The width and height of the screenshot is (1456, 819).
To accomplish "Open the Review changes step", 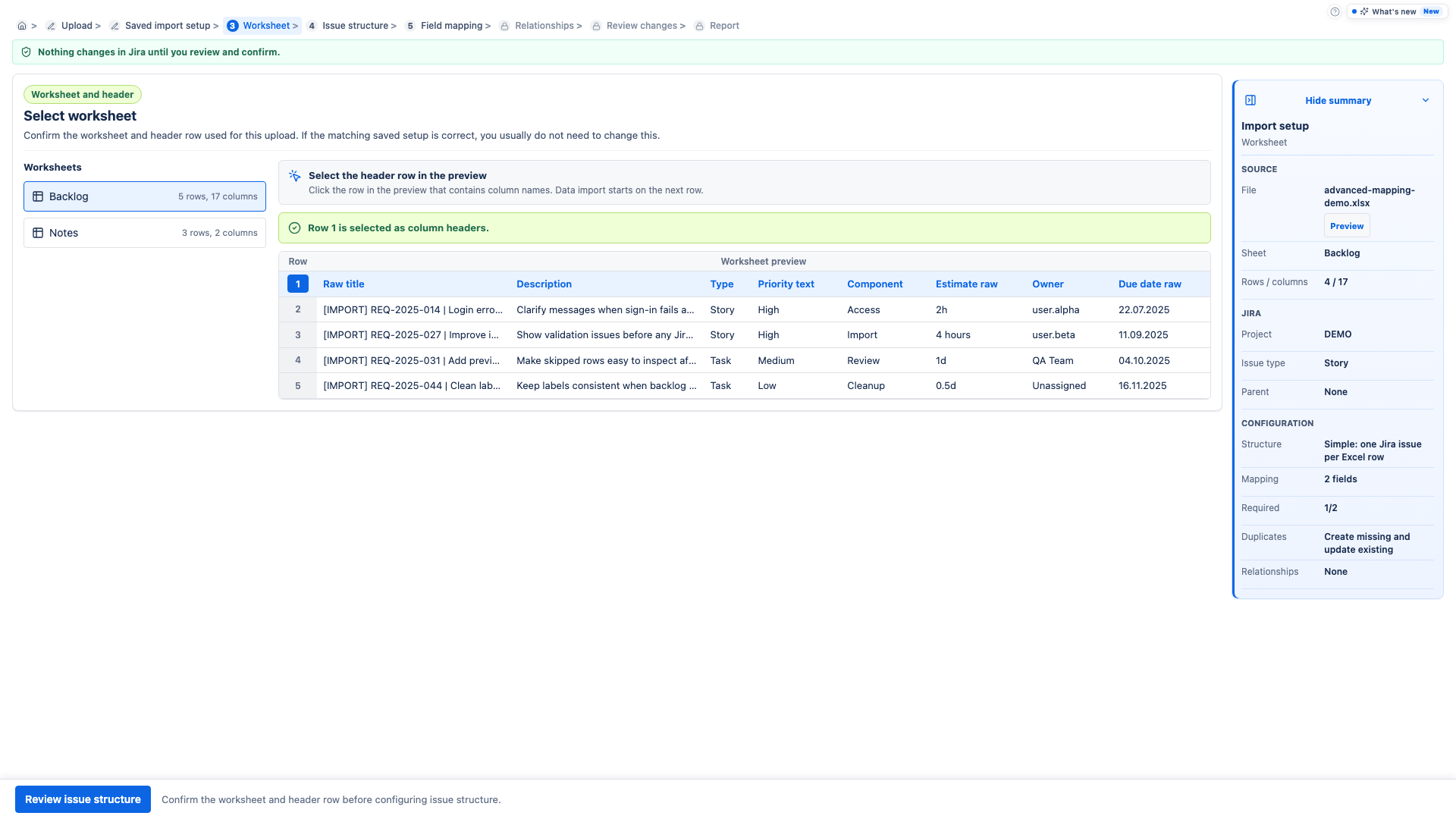I will pos(642,26).
